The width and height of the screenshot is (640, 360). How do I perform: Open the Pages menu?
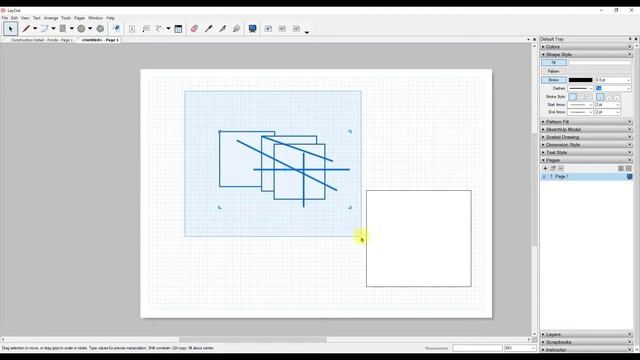80,18
